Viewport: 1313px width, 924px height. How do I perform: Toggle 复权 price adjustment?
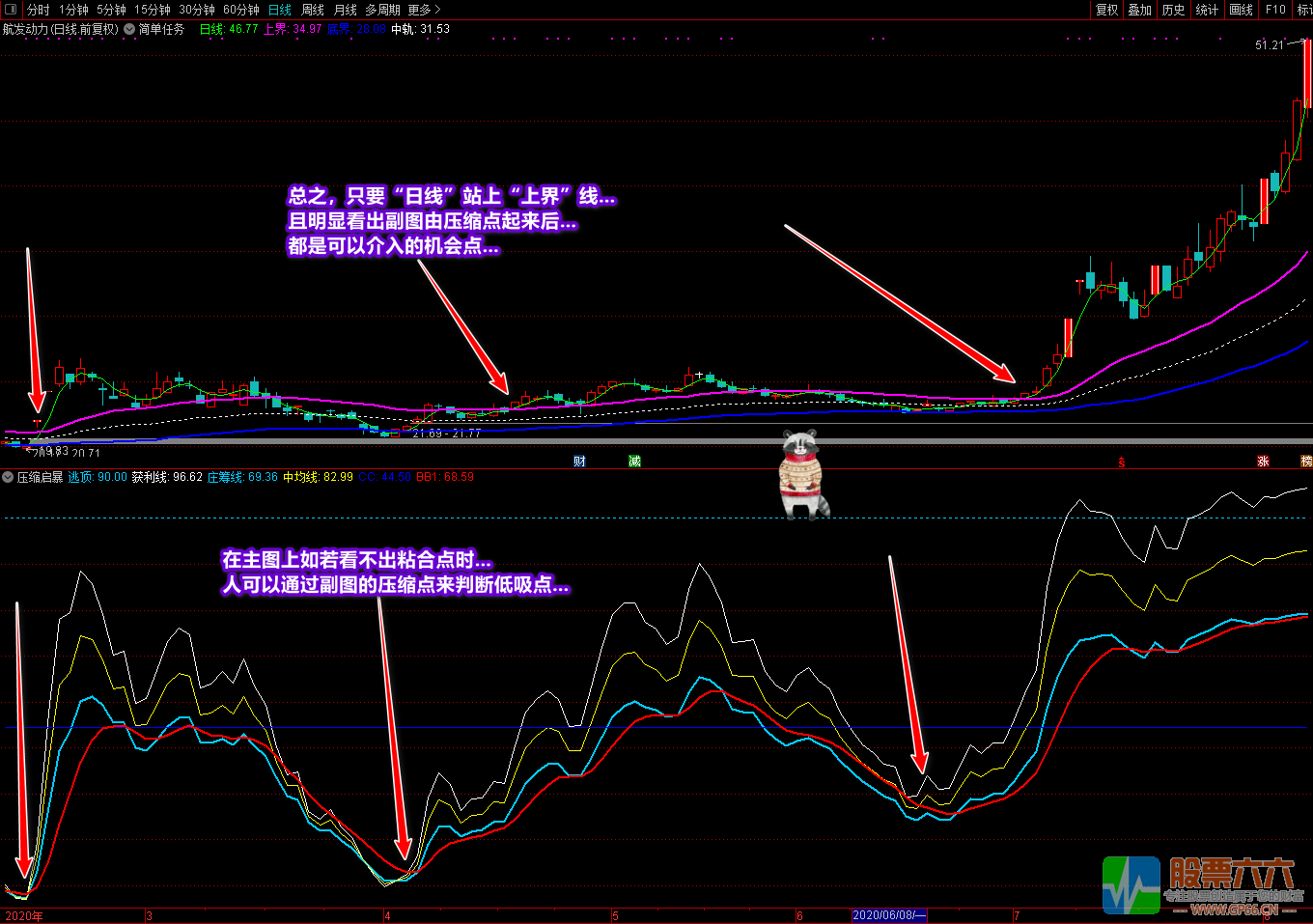1106,10
